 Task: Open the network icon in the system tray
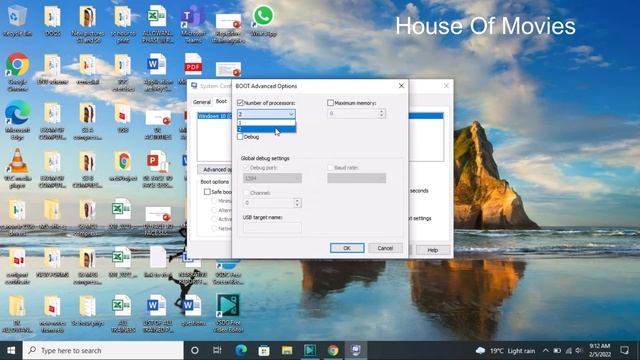569,351
